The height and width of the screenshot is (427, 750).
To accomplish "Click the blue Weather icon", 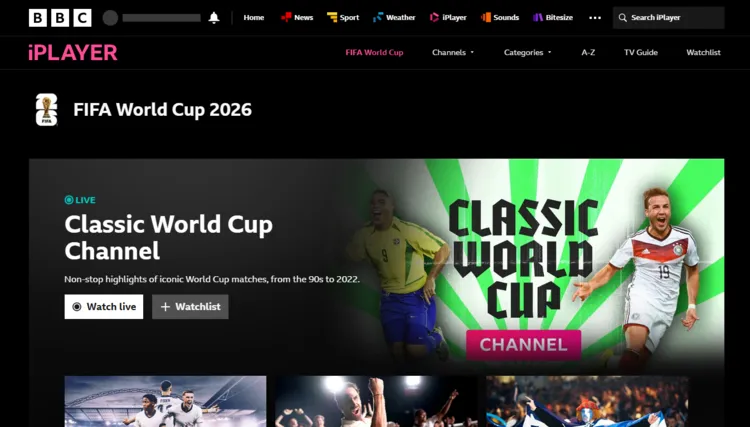I will (378, 18).
